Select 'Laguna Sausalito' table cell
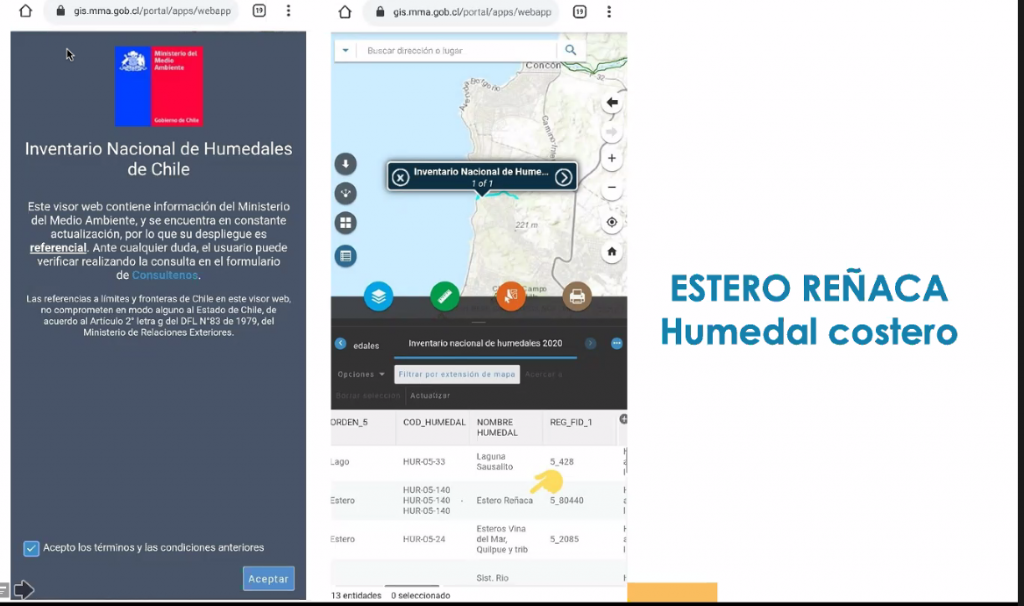This screenshot has width=1024, height=606. click(x=494, y=462)
